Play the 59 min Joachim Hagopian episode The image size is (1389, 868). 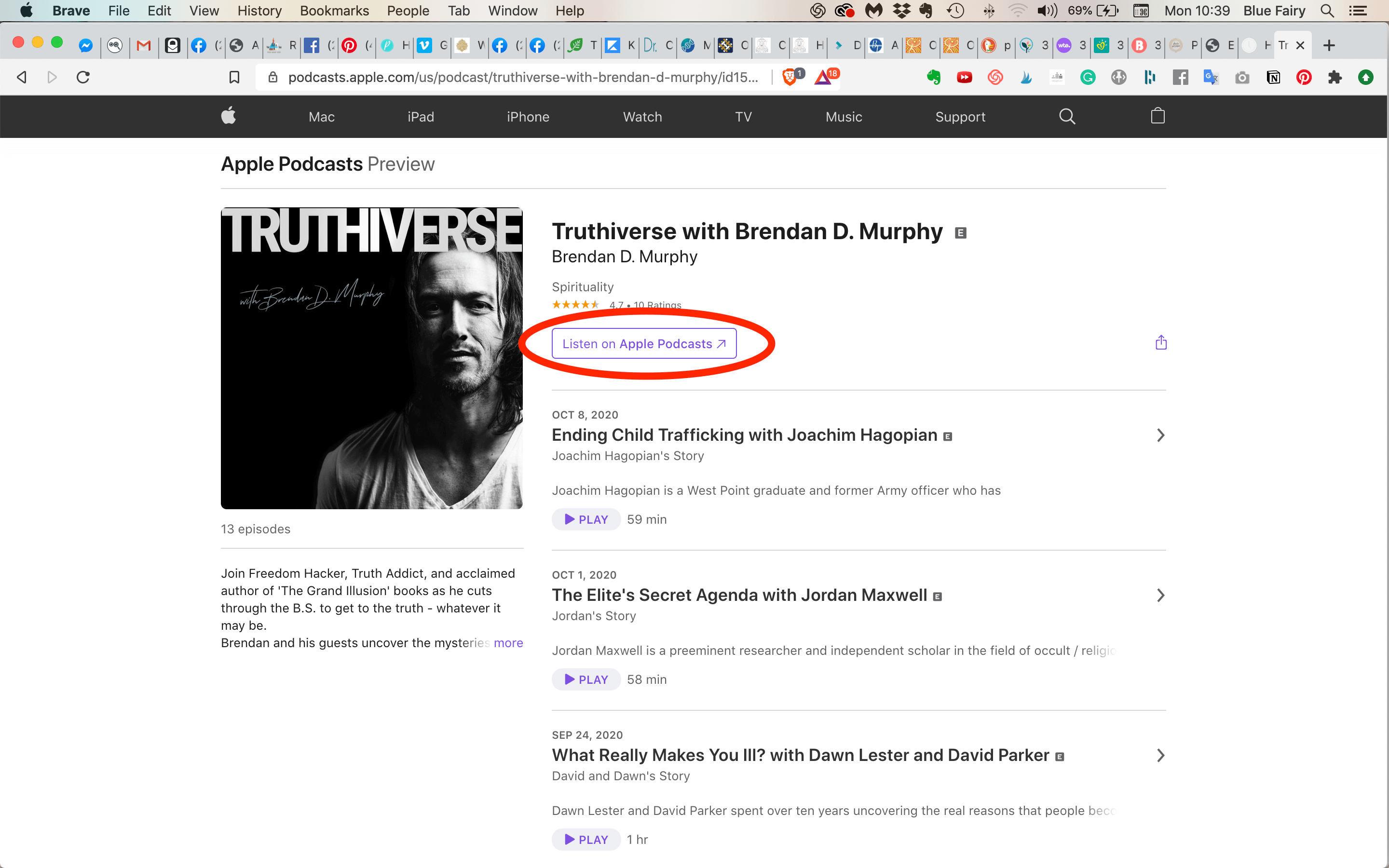point(586,519)
